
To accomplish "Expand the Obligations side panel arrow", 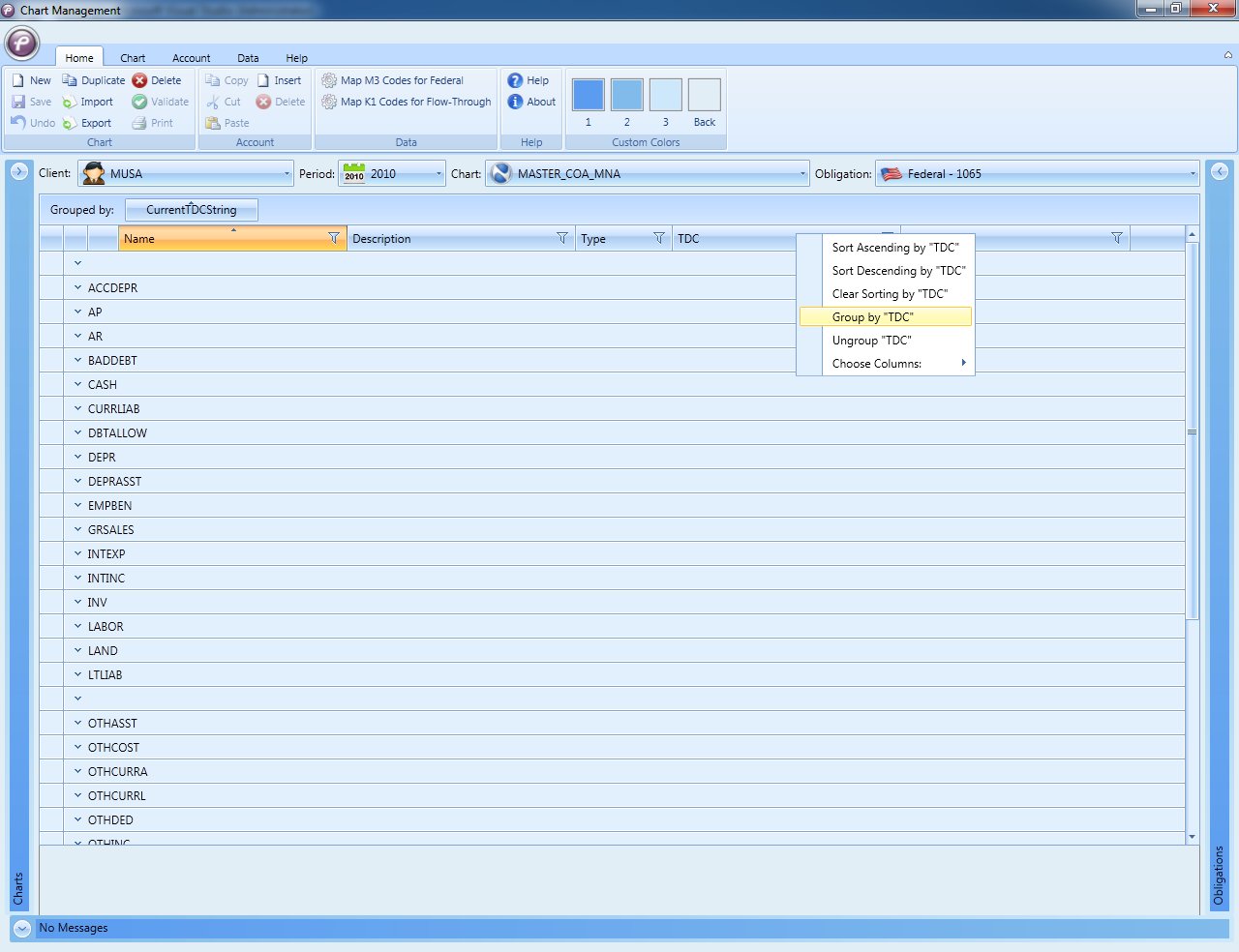I will click(1220, 171).
